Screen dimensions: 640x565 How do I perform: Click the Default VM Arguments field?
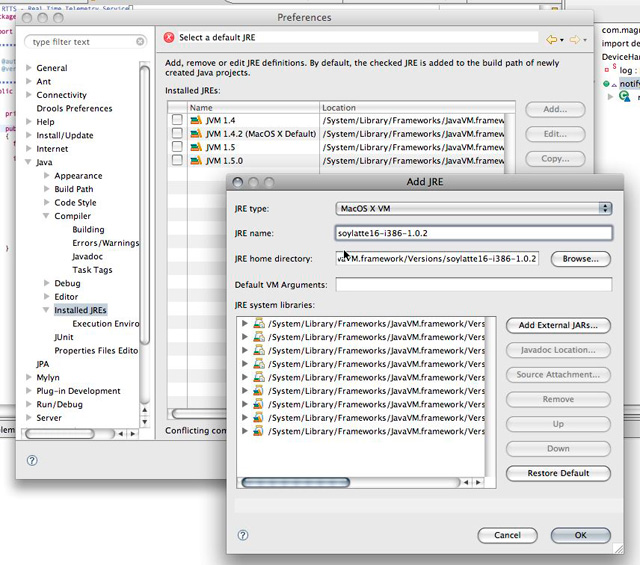coord(474,285)
